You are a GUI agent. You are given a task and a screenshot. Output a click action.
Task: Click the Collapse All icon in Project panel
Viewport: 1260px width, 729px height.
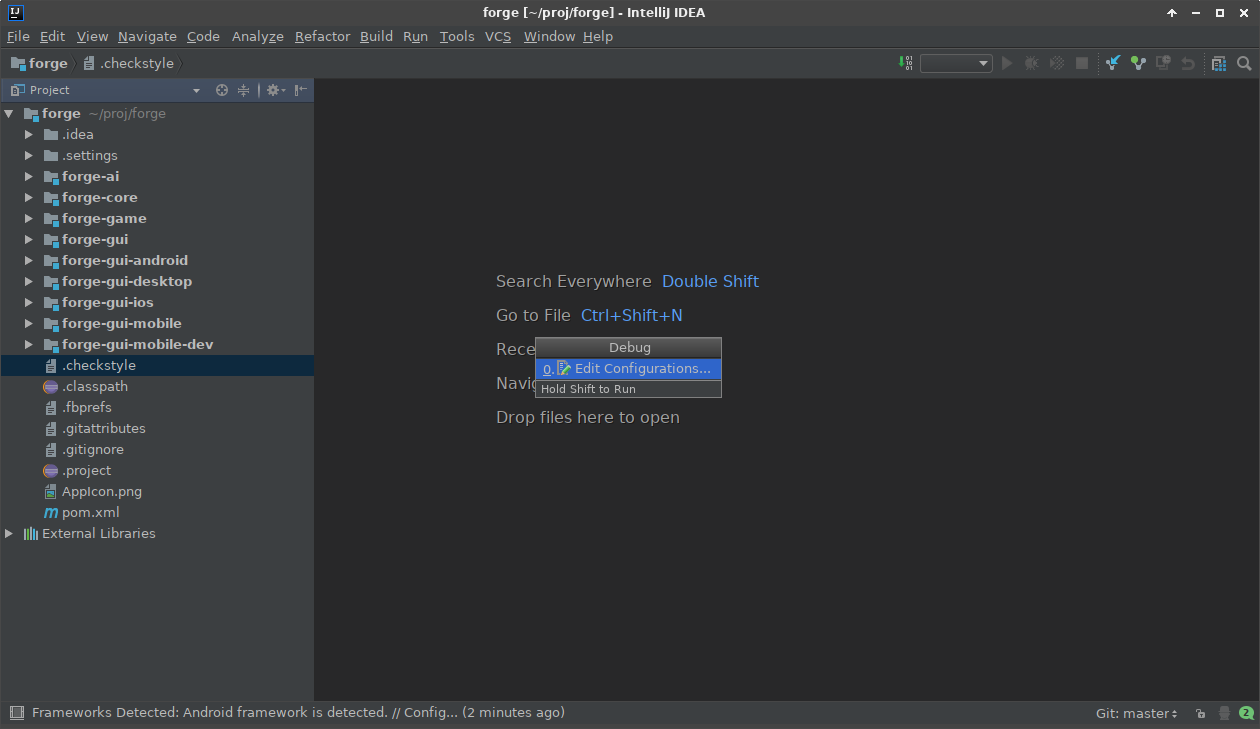pyautogui.click(x=243, y=90)
